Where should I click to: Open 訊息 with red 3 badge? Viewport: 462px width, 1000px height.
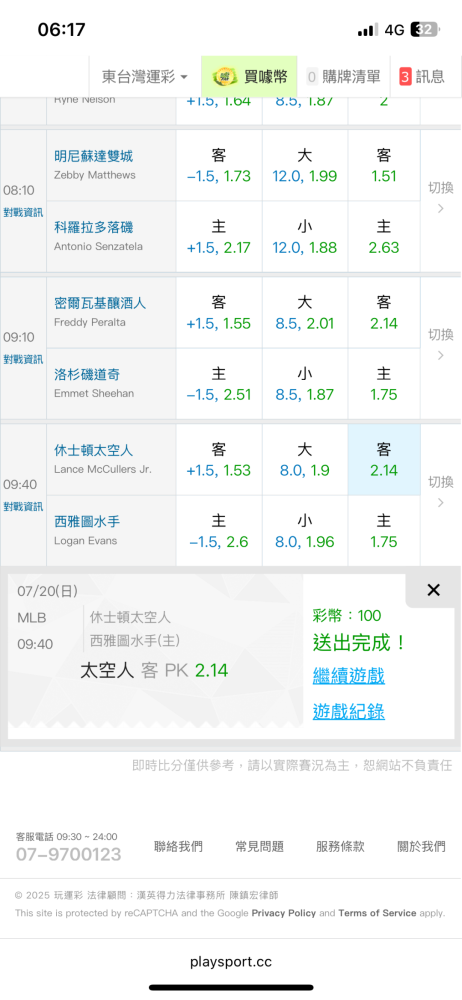tap(422, 77)
